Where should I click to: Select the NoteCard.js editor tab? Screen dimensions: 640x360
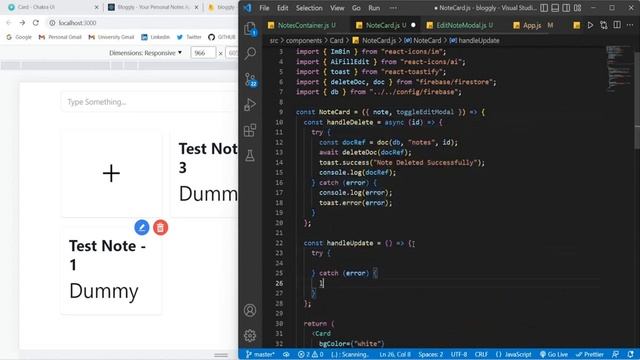(x=386, y=25)
